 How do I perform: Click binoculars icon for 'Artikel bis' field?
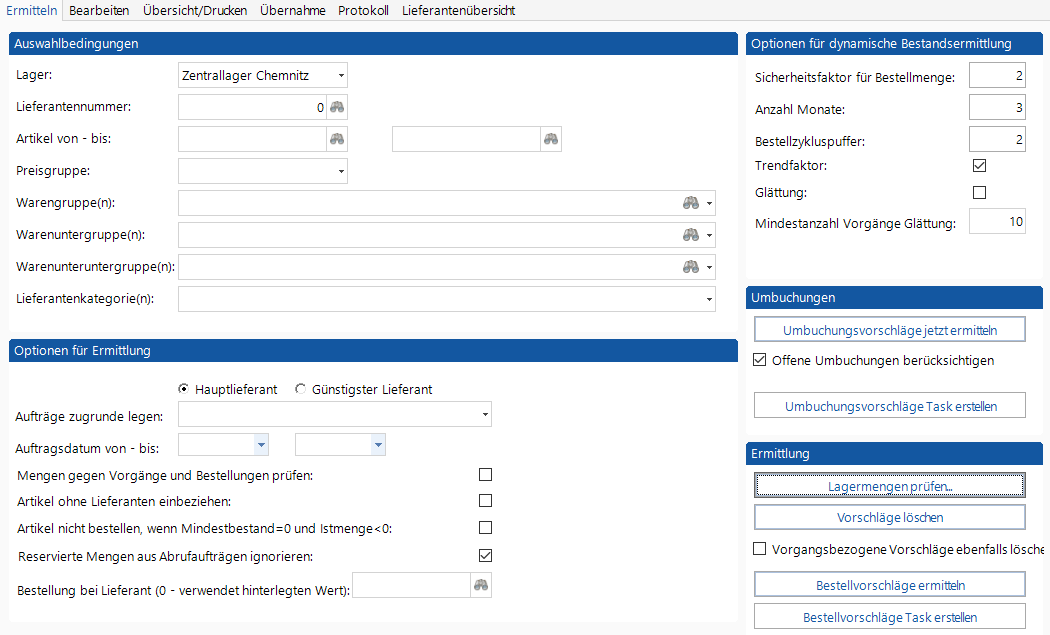(551, 139)
